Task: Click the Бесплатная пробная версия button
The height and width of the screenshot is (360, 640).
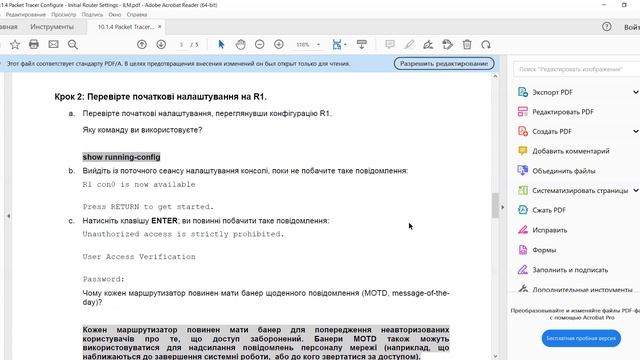Action: [581, 338]
